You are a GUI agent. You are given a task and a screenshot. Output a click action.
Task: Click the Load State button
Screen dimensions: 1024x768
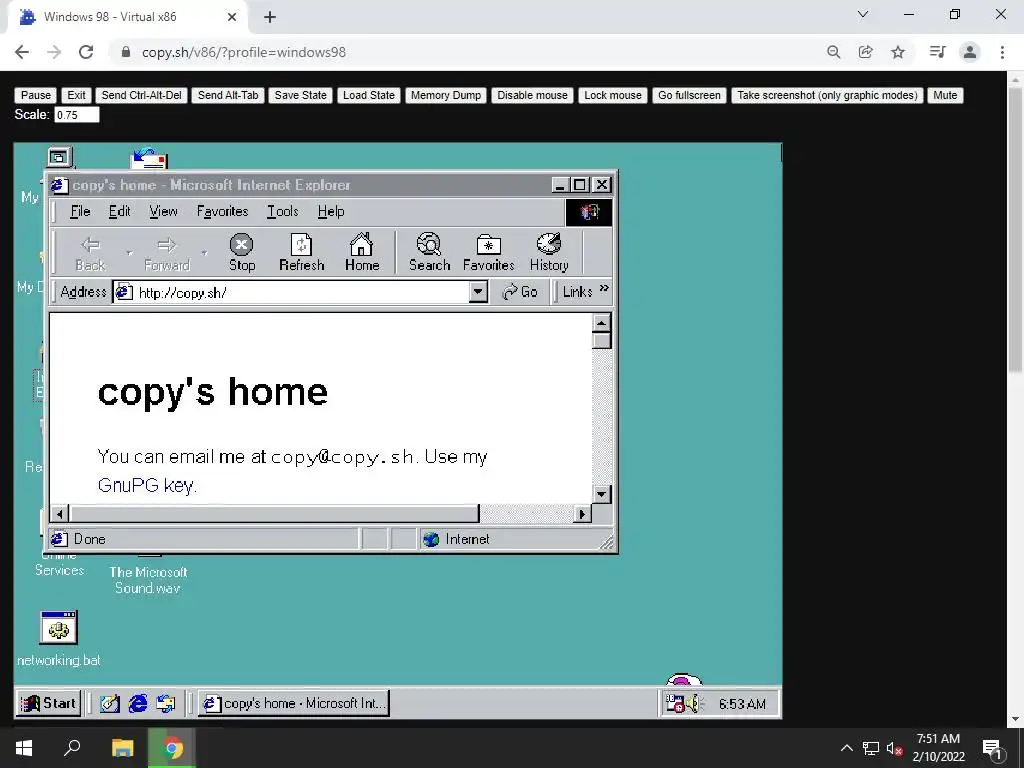pos(369,95)
